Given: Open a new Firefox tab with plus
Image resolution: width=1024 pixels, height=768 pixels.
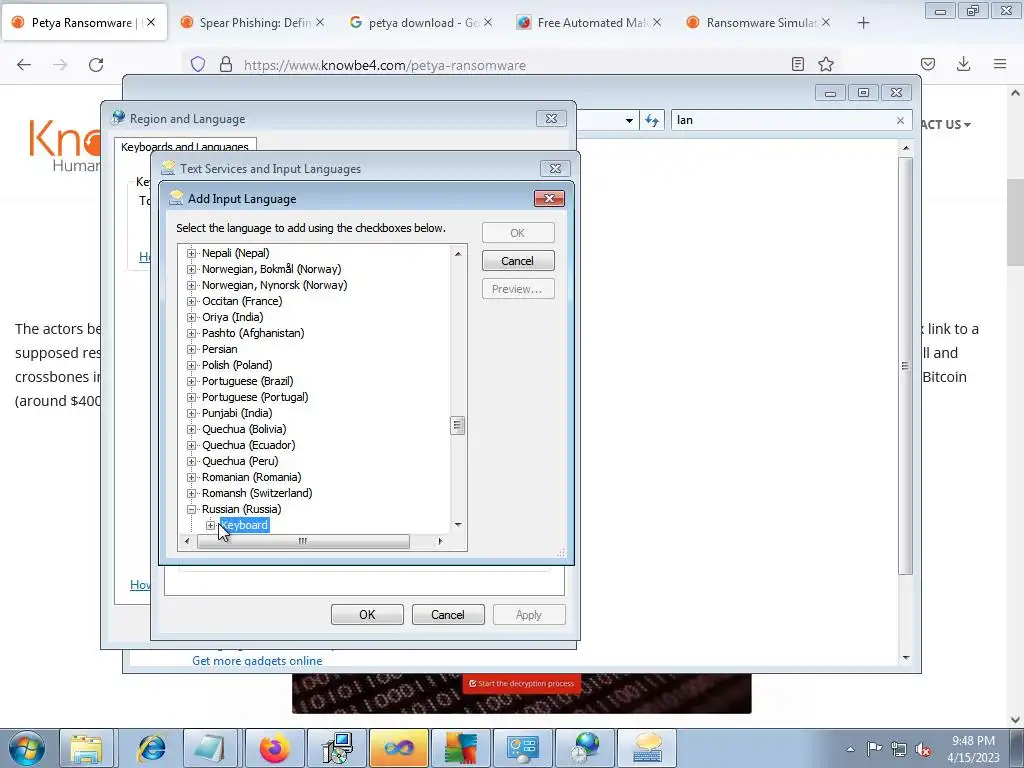Looking at the screenshot, I should [863, 23].
